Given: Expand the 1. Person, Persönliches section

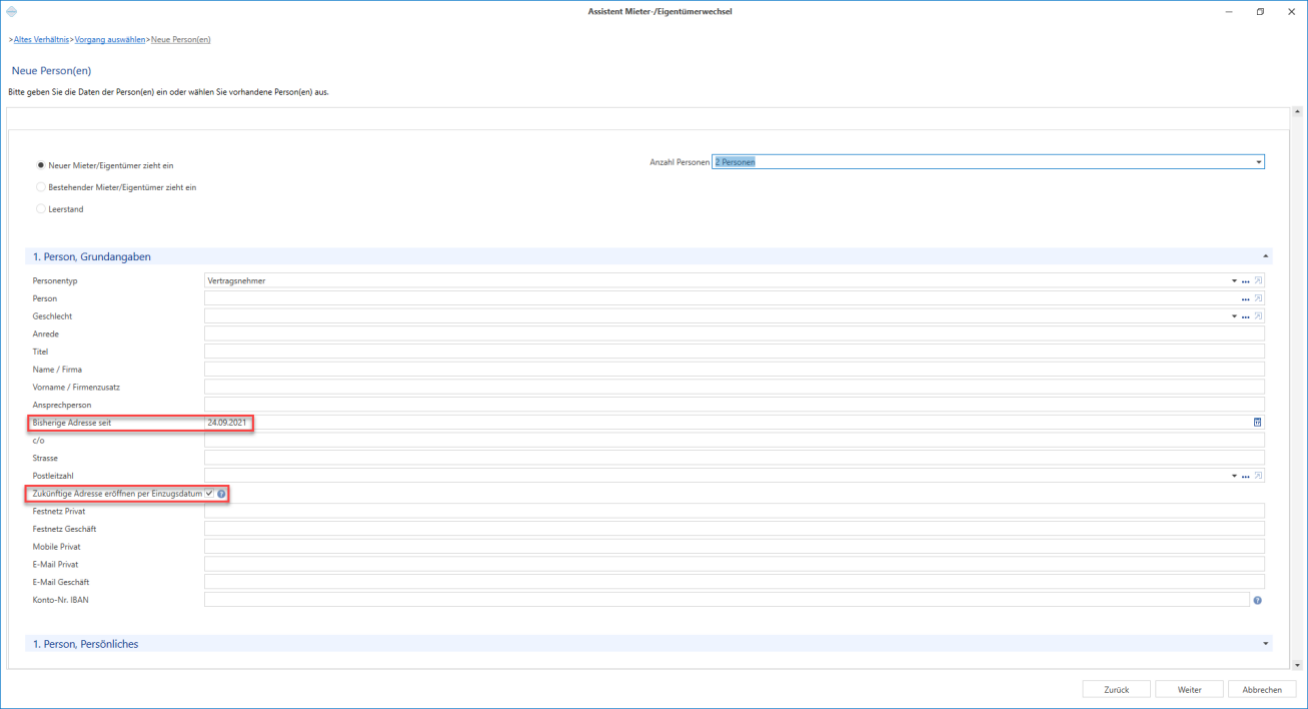Looking at the screenshot, I should pos(1266,644).
